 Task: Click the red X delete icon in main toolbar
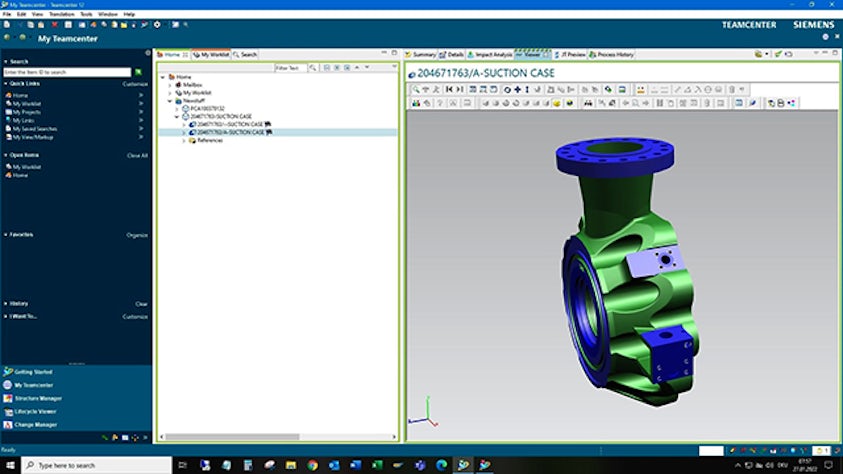click(x=54, y=25)
